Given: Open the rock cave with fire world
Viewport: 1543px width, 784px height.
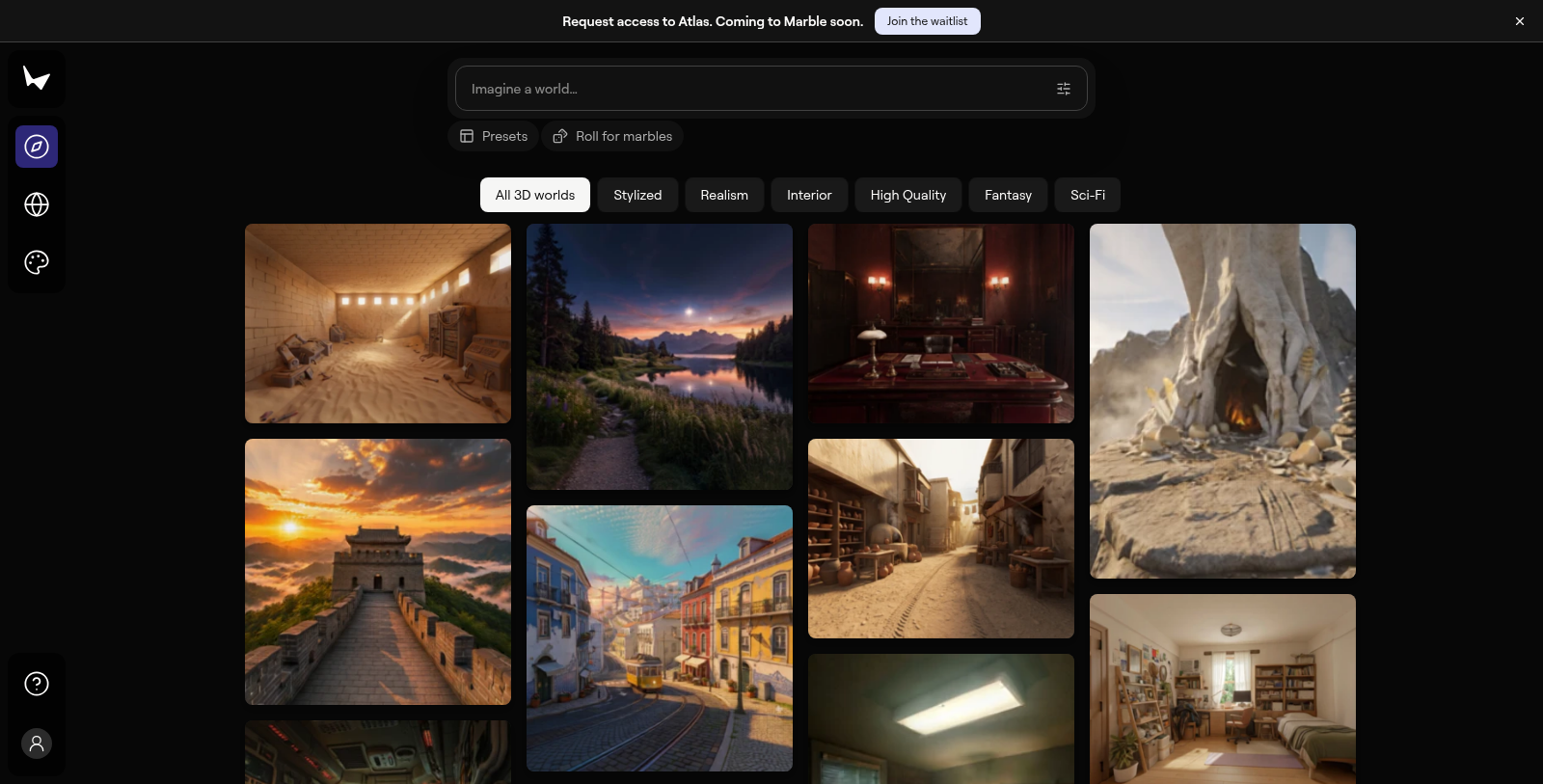Looking at the screenshot, I should pyautogui.click(x=1223, y=401).
